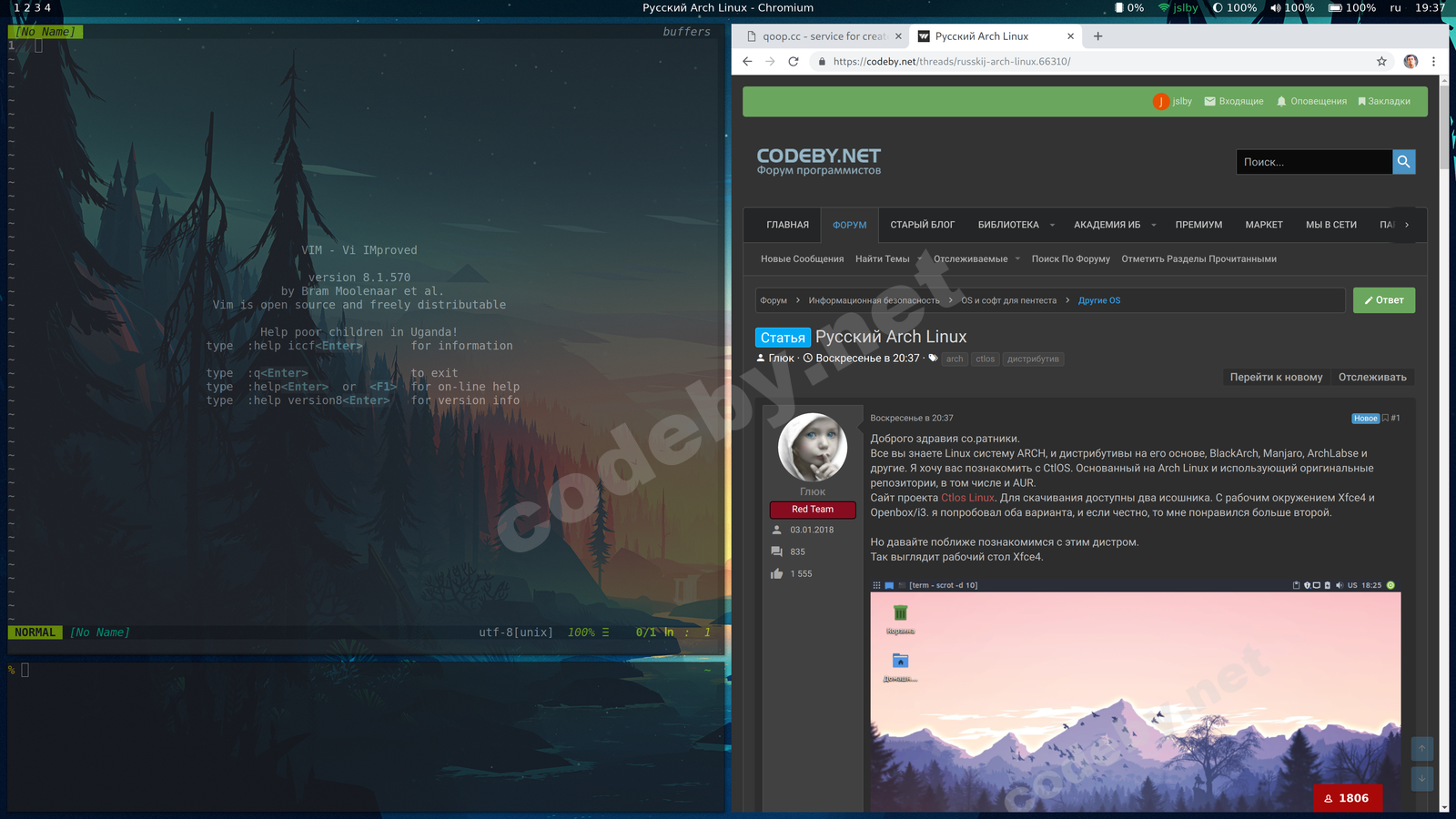Open Закладки bookmarks

click(1384, 101)
